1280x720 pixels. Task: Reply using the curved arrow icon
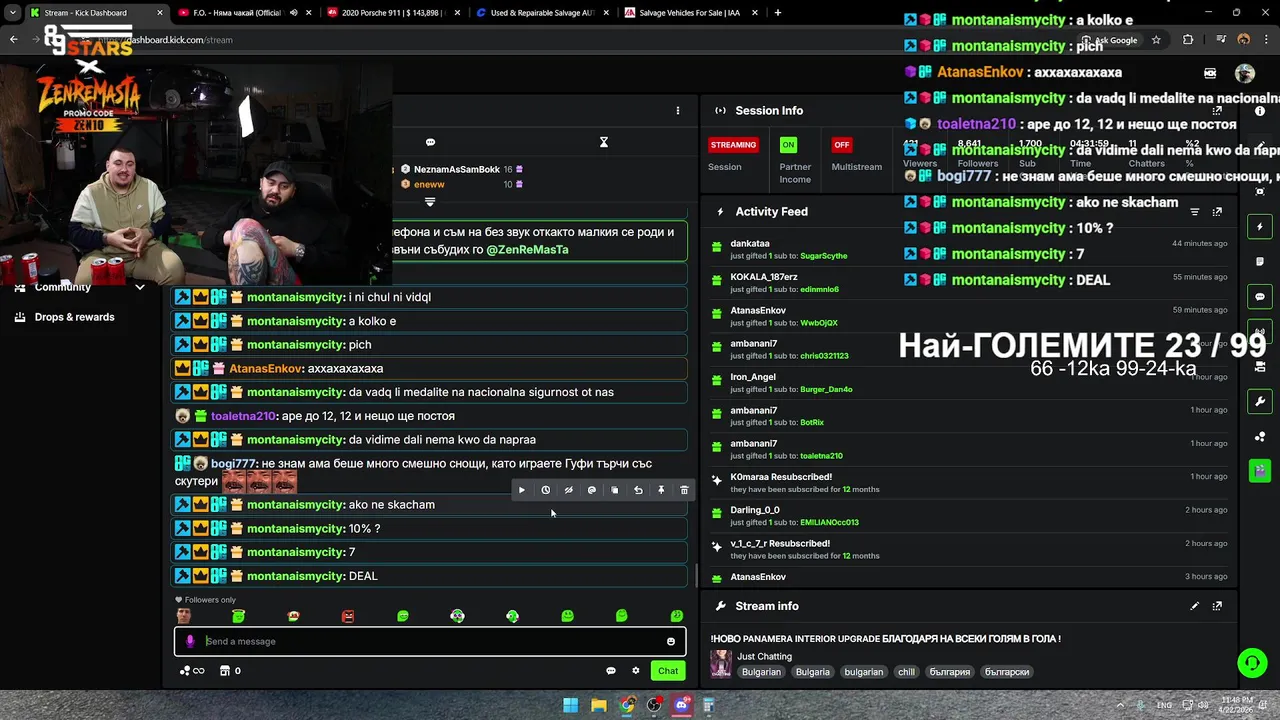[x=638, y=490]
